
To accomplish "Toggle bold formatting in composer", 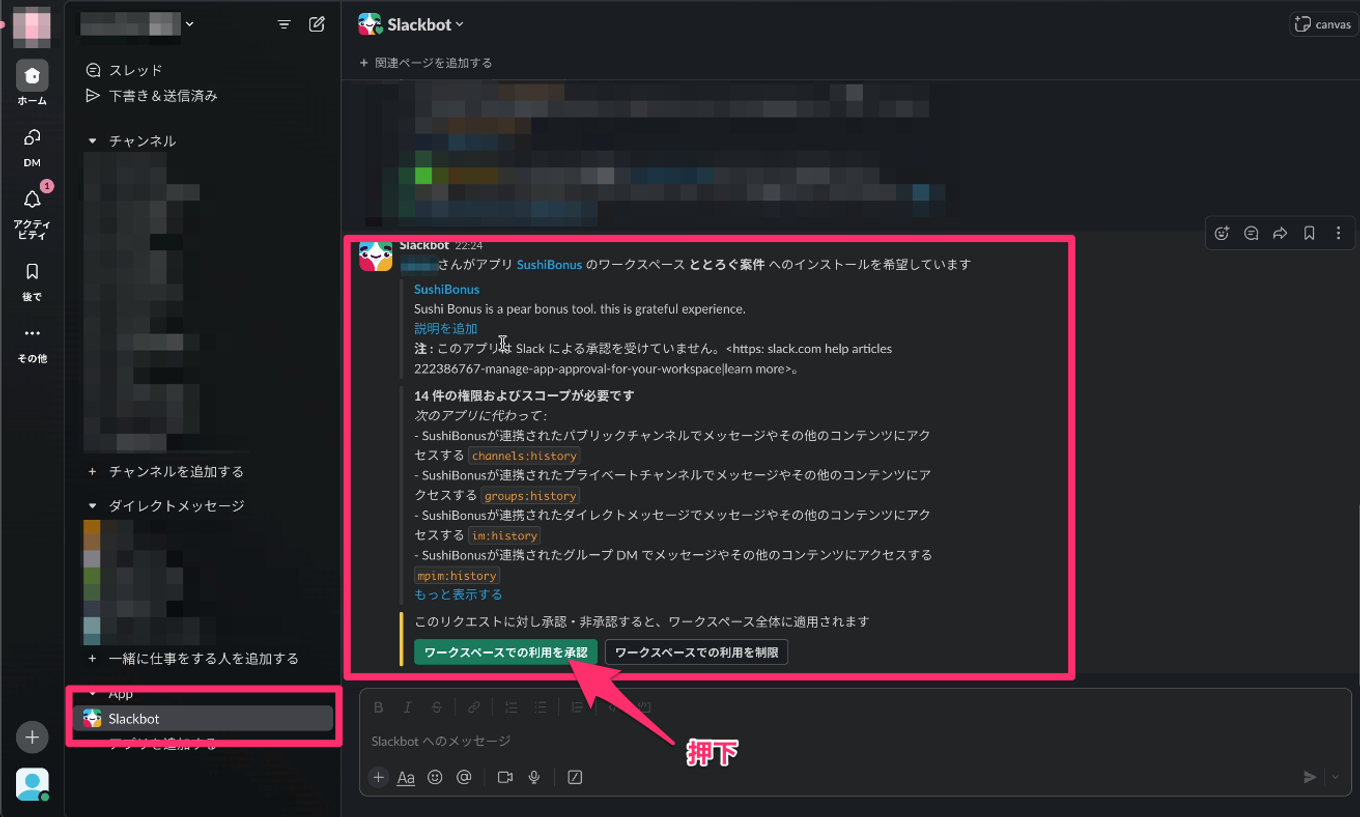I will 378,707.
